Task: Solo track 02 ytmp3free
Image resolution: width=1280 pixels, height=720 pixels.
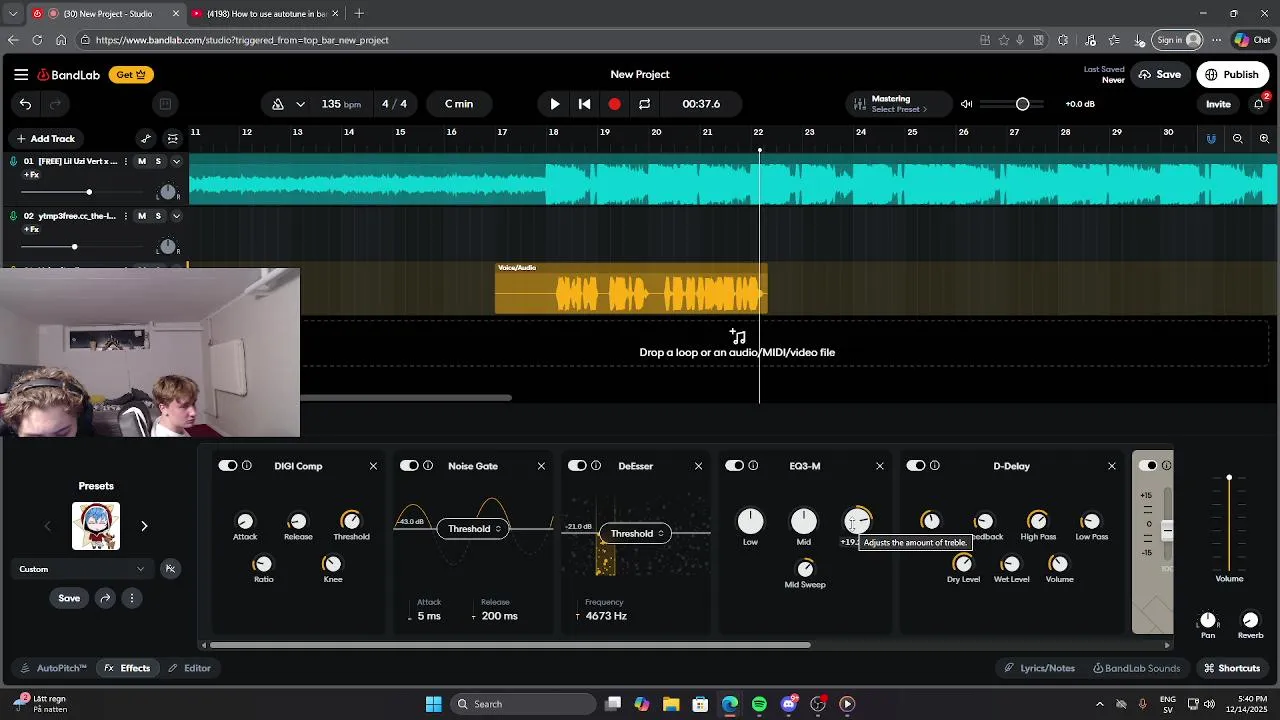Action: click(158, 216)
